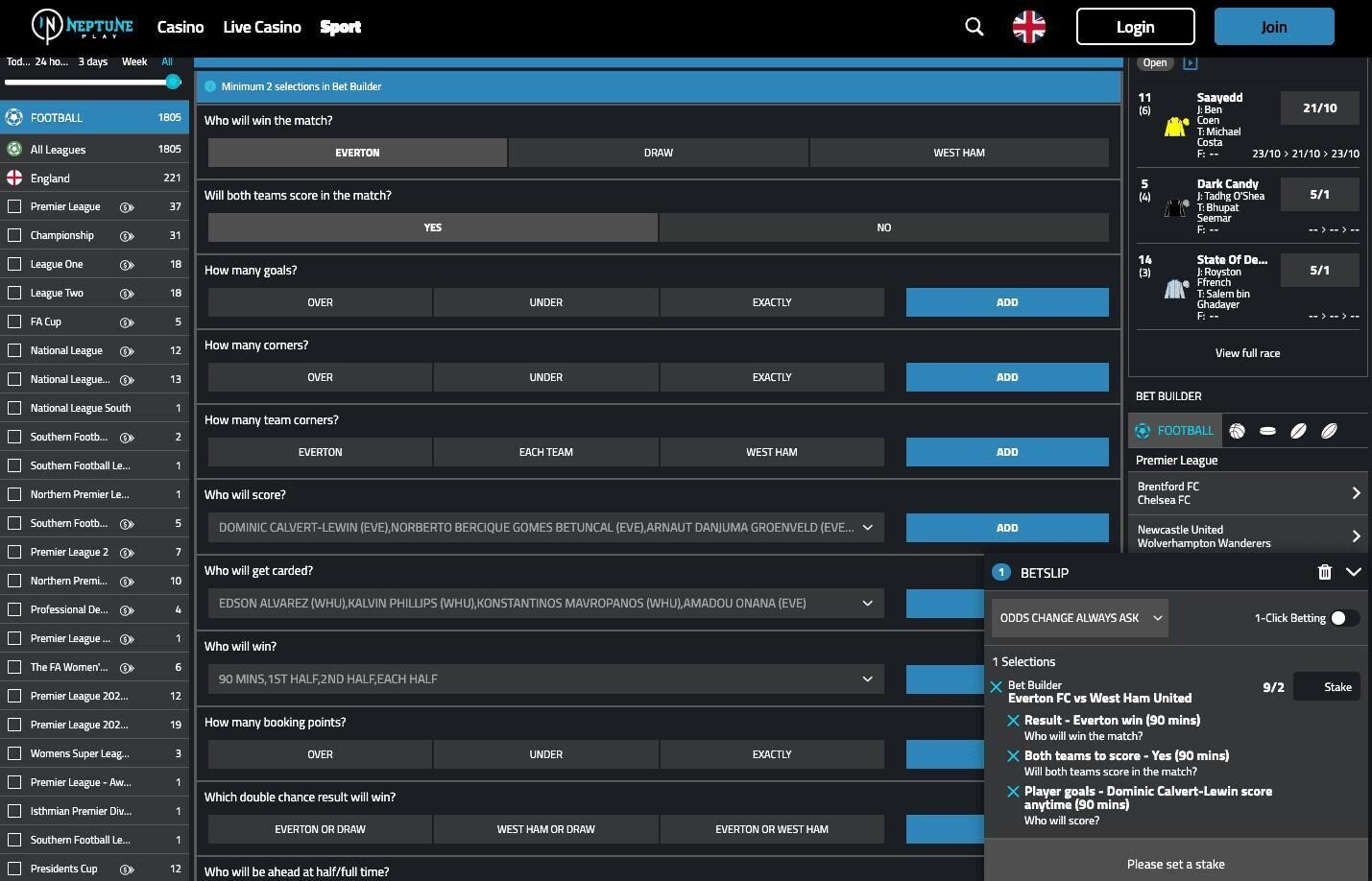Click cash-out icon beside FA Cup

pos(127,322)
